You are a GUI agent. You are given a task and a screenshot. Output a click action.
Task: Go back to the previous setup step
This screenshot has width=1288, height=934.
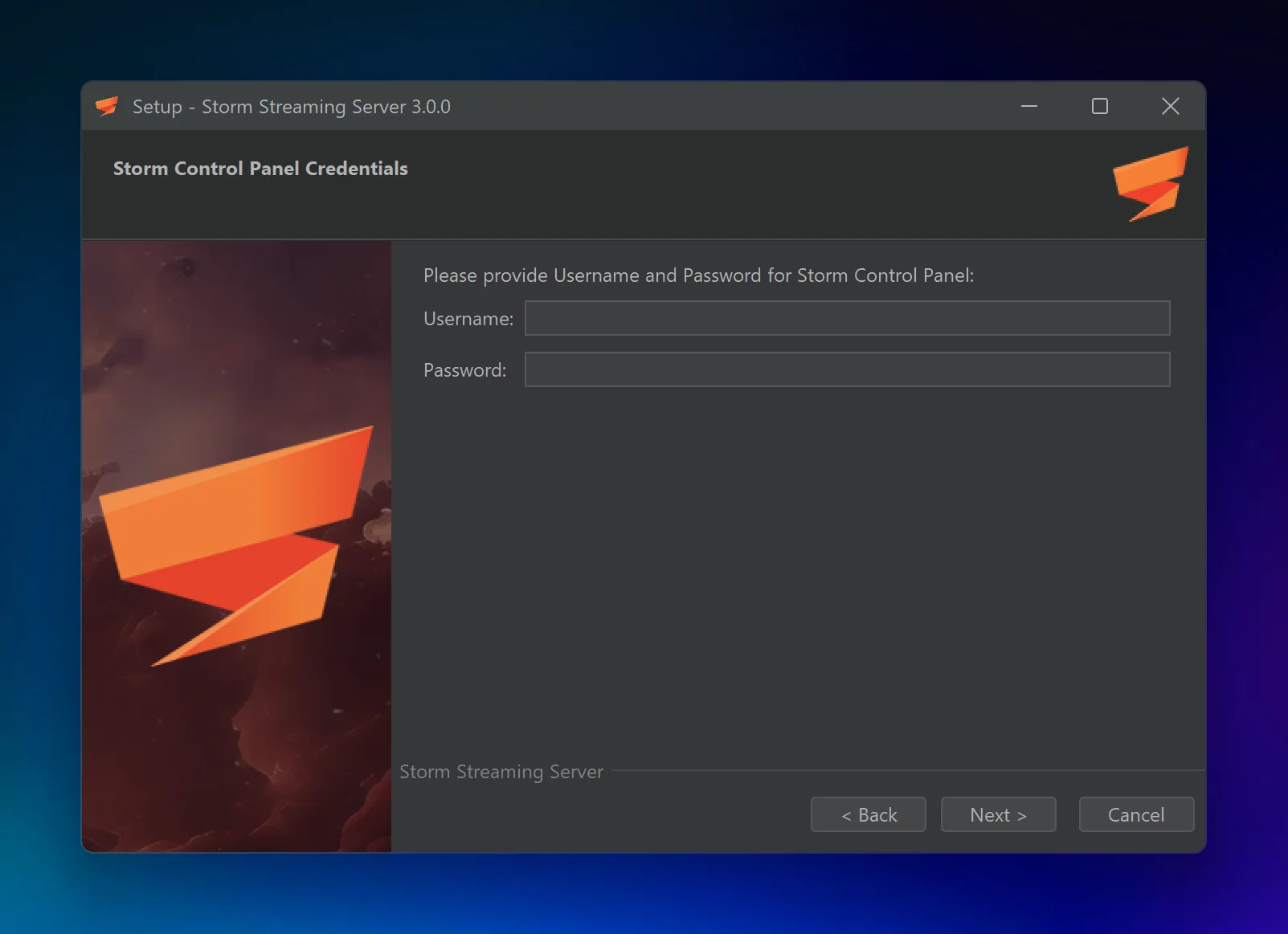point(868,814)
